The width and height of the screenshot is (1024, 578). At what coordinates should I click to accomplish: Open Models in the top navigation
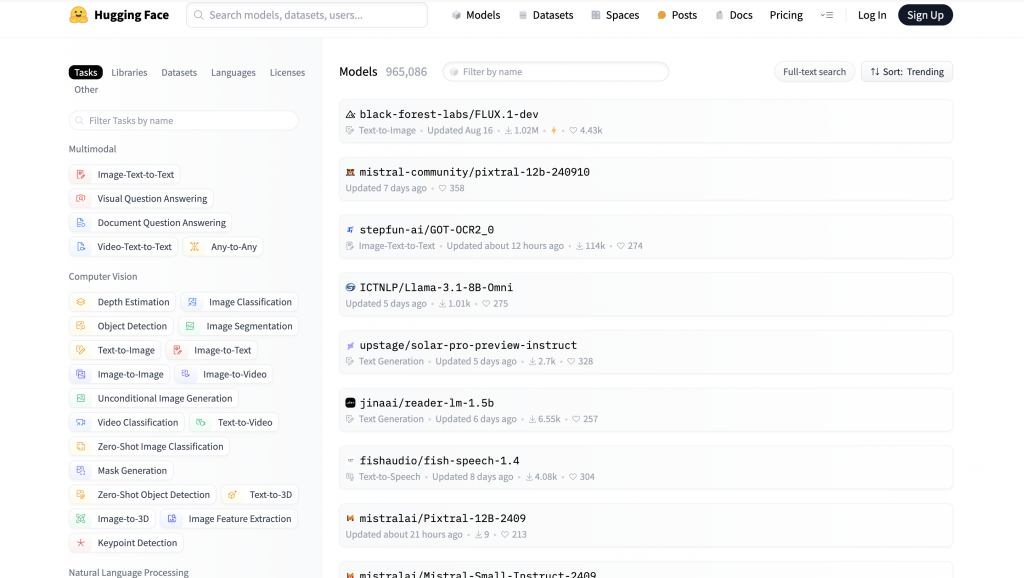pyautogui.click(x=475, y=15)
